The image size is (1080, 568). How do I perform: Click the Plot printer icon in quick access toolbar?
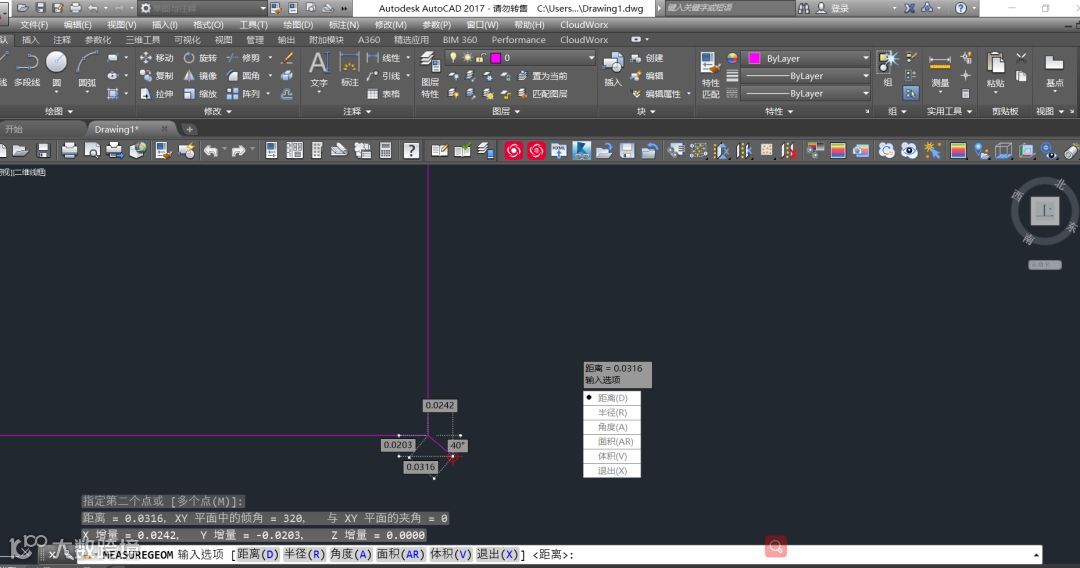click(x=75, y=8)
